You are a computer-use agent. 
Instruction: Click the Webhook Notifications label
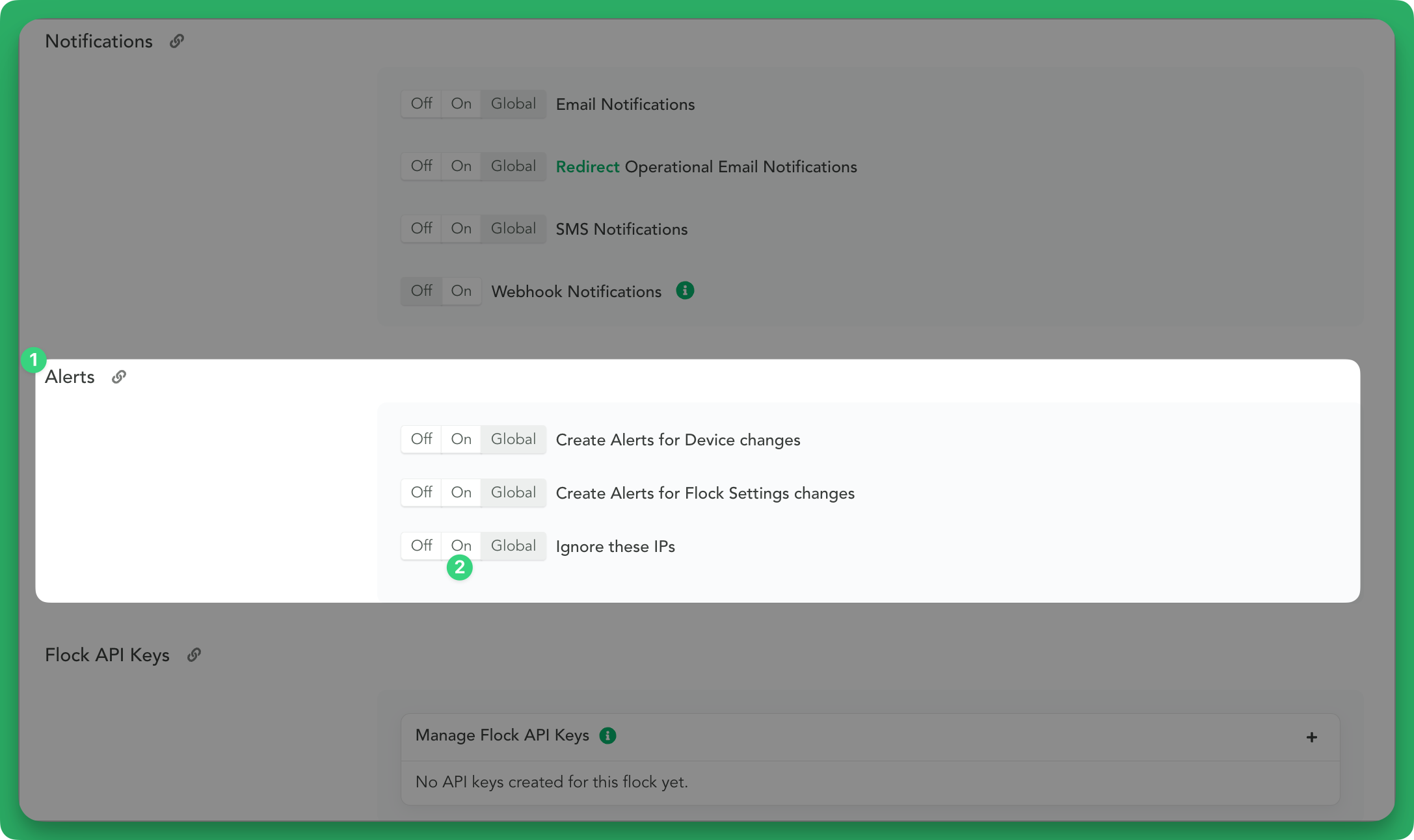(576, 292)
